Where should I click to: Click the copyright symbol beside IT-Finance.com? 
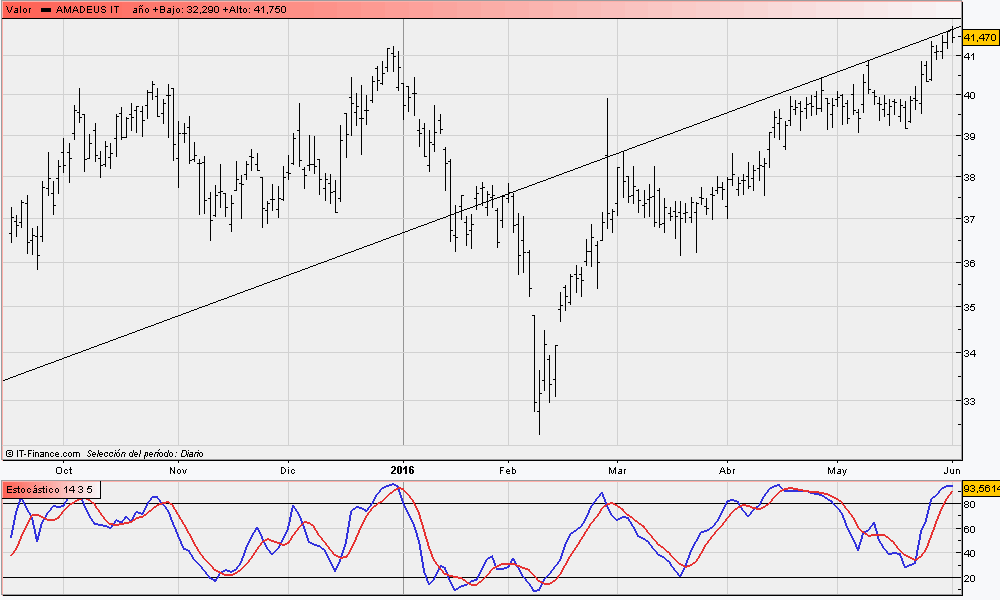click(9, 453)
